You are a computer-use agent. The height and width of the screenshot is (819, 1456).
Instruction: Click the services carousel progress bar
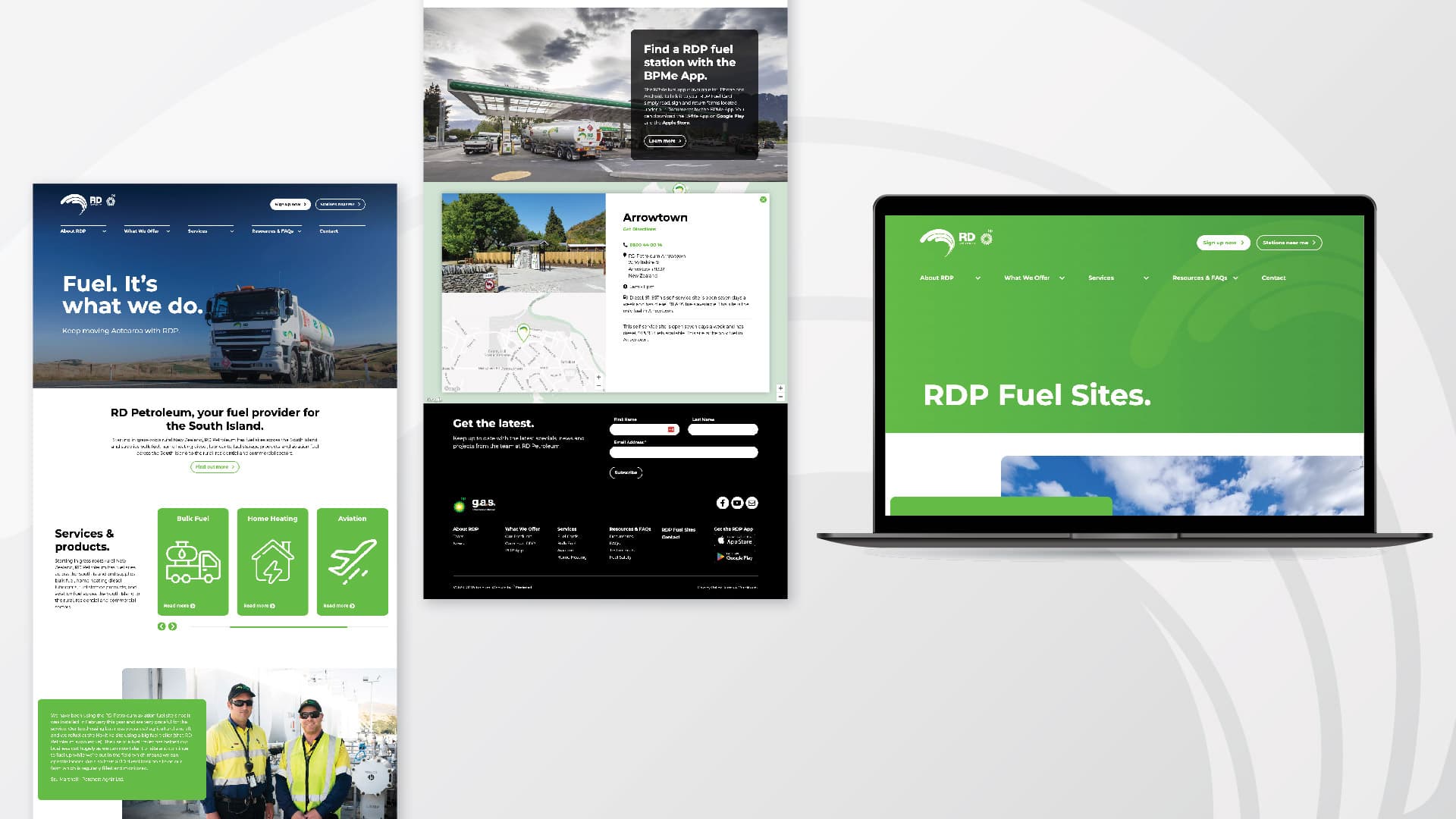pos(288,627)
